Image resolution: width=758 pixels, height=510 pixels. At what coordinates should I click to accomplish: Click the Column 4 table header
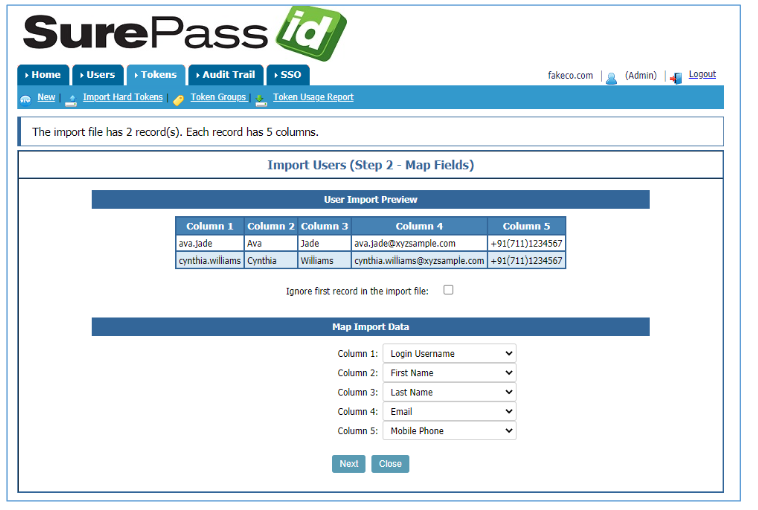[419, 226]
